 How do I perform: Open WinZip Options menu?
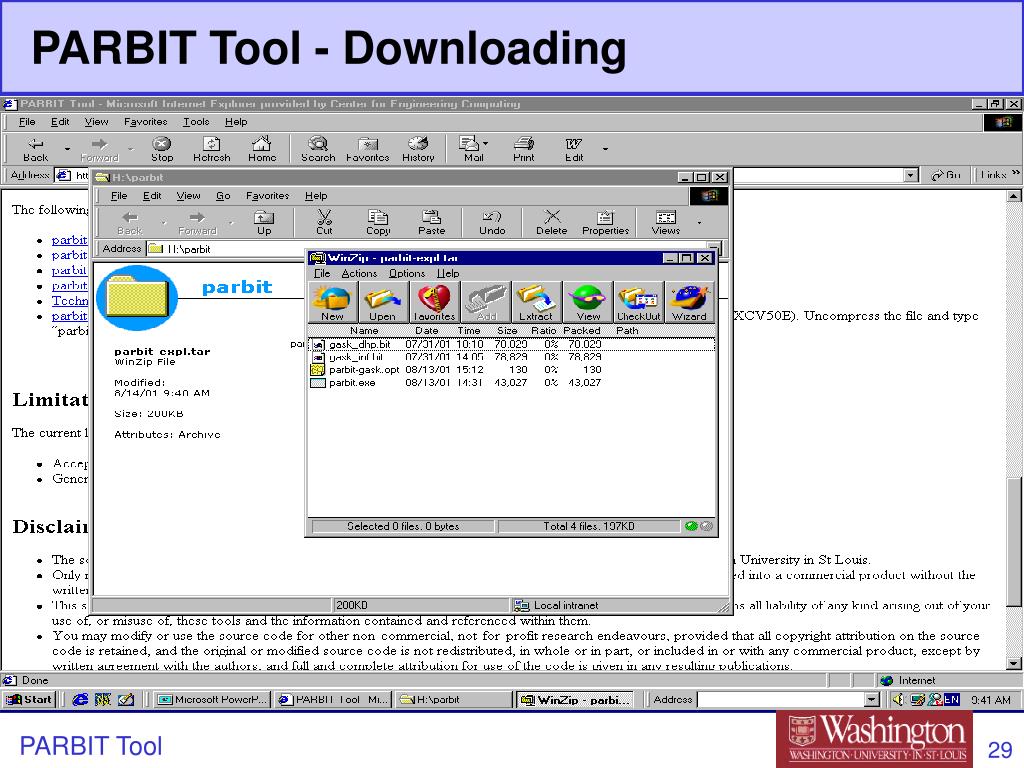pos(407,273)
